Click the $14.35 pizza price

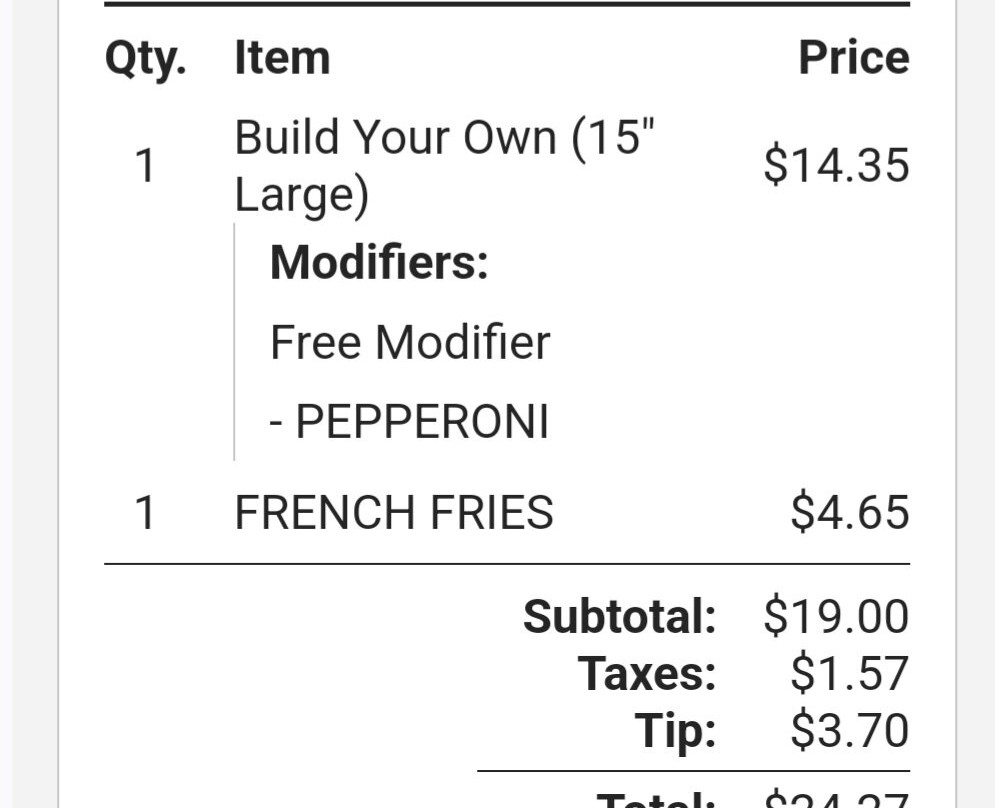pos(836,165)
